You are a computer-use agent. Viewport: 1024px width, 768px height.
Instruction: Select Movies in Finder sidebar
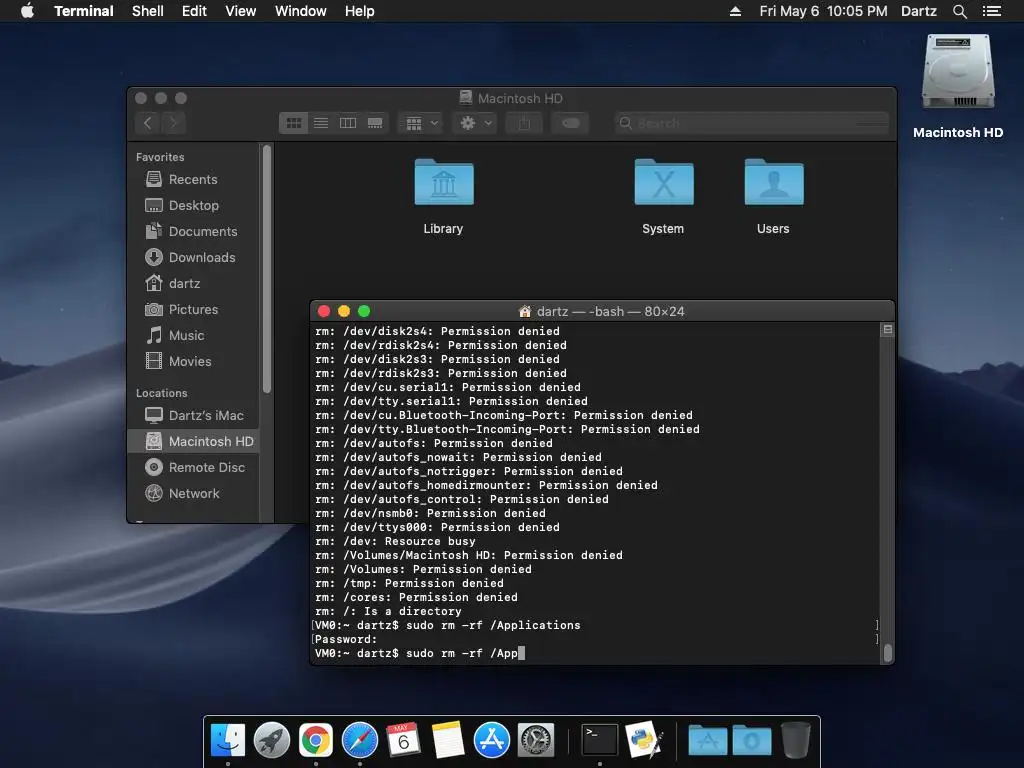point(193,361)
